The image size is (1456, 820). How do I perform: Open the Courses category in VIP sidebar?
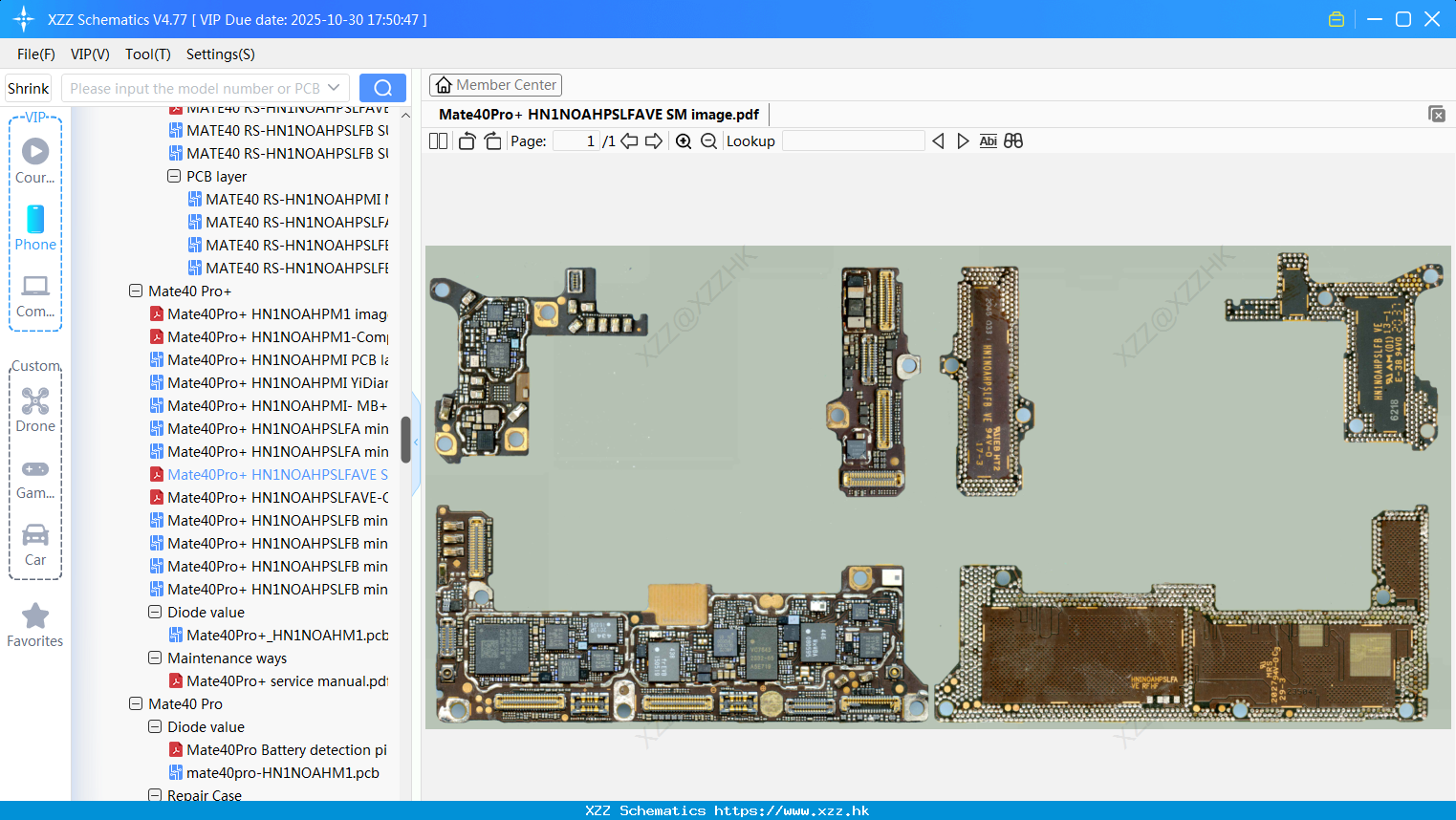[x=35, y=160]
